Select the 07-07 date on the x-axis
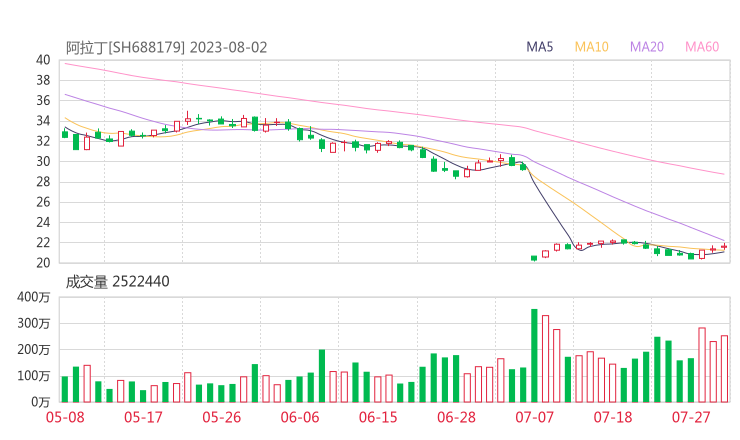Image resolution: width=740 pixels, height=440 pixels. tap(534, 417)
